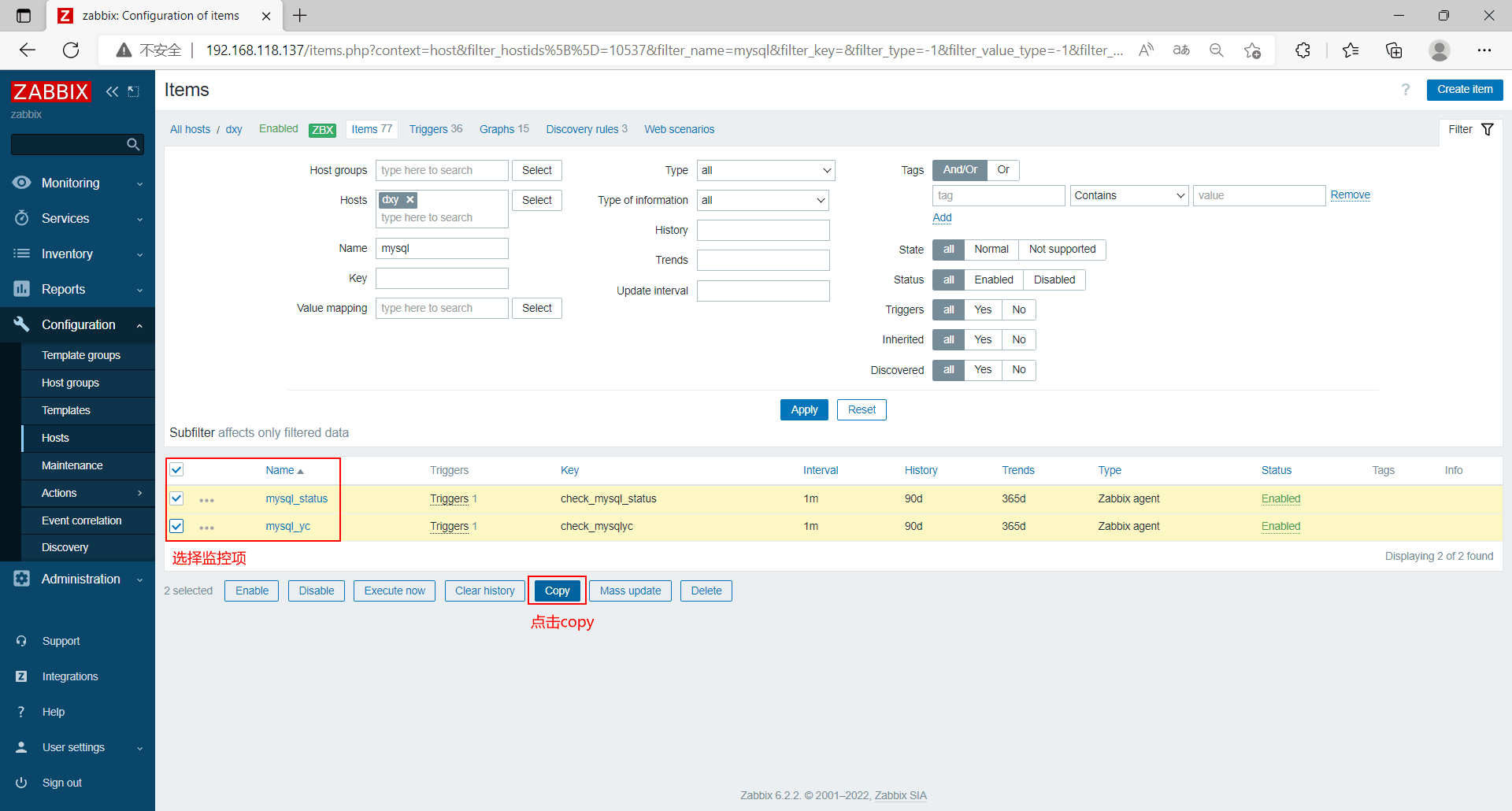Click the Mass update button
Screen dimensions: 1512x811
(630, 591)
